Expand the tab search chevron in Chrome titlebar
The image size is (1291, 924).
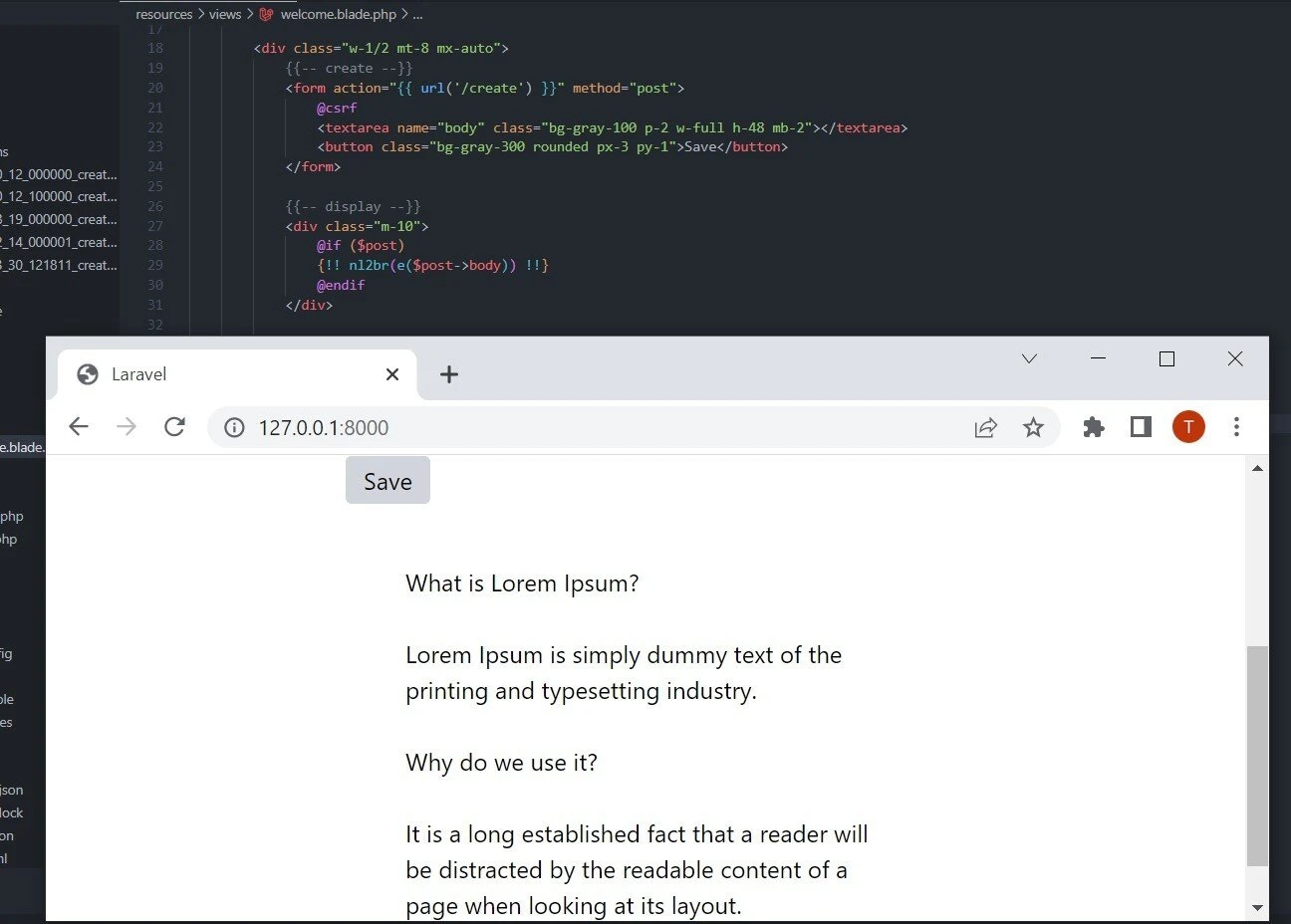[x=1029, y=358]
